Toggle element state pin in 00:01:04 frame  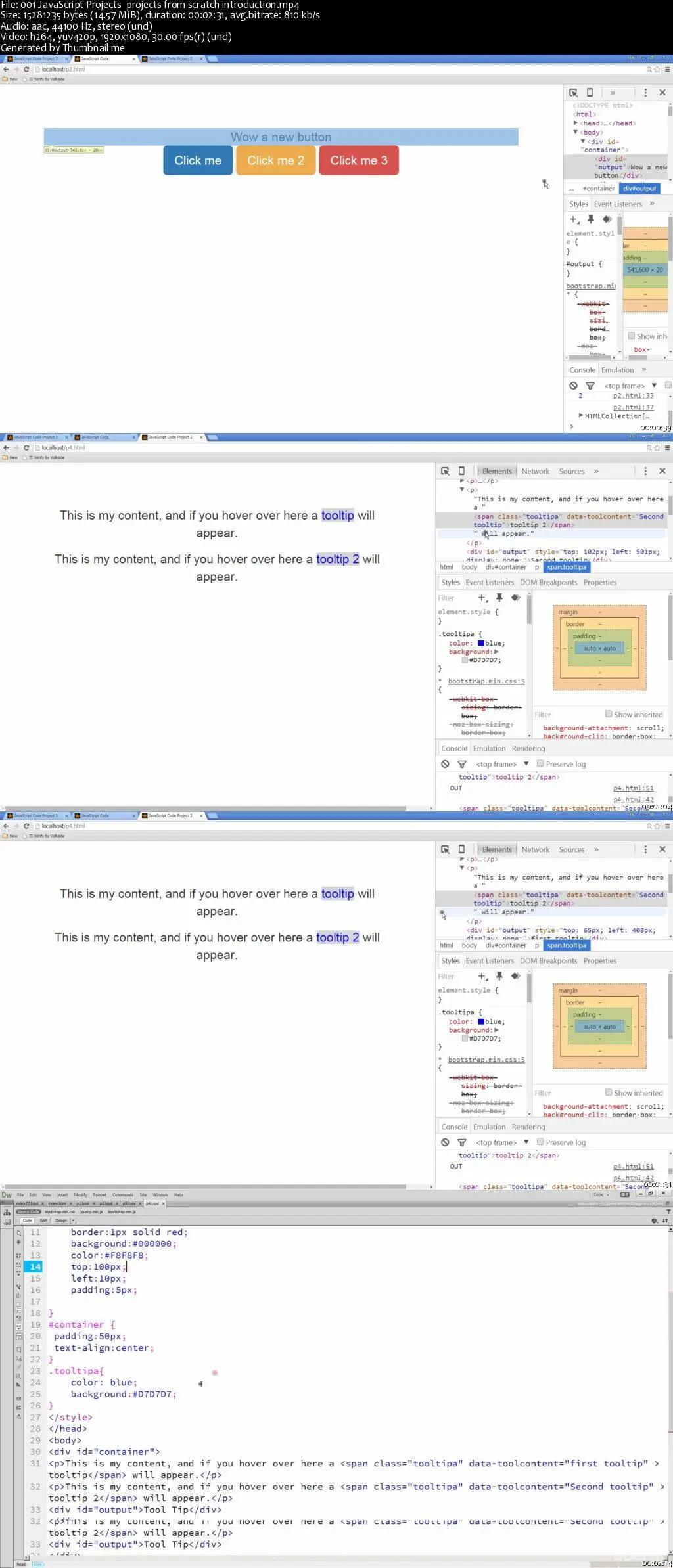(x=499, y=598)
